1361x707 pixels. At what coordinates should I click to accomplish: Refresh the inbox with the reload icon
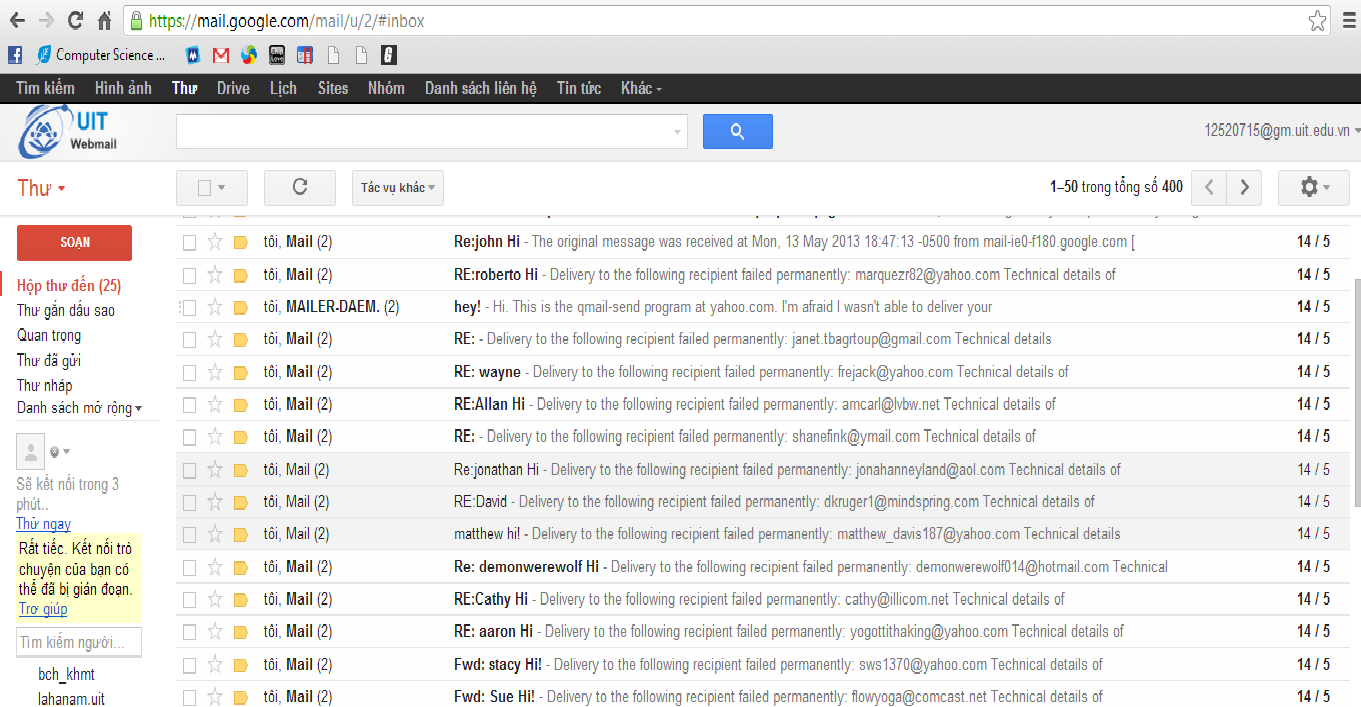[298, 187]
